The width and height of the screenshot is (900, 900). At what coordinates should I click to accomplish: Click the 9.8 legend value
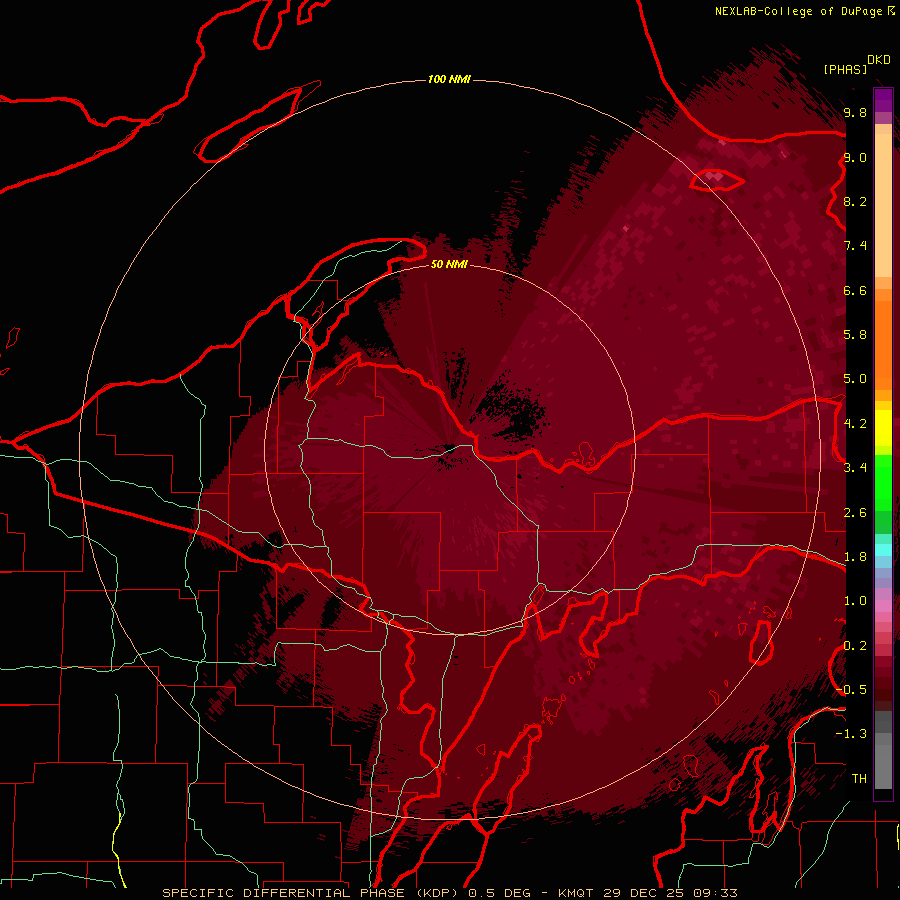pyautogui.click(x=855, y=112)
